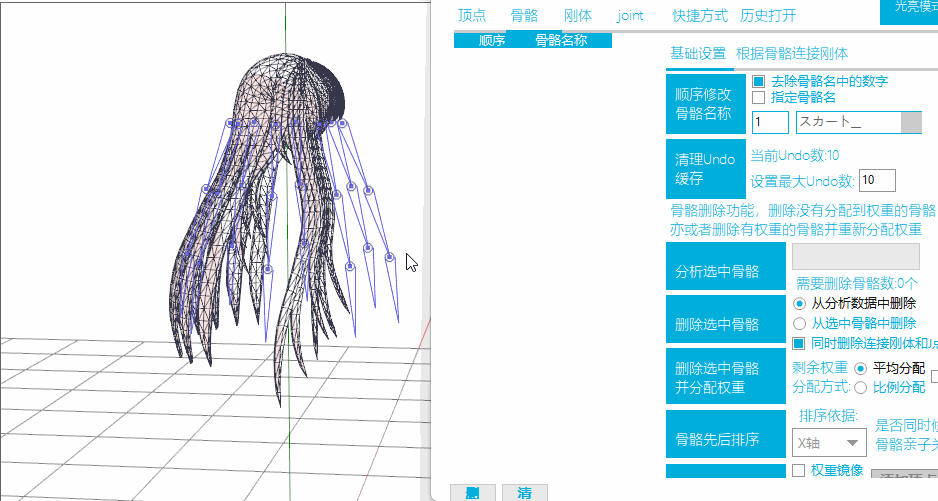
Task: Select the joint tab
Action: 630,15
